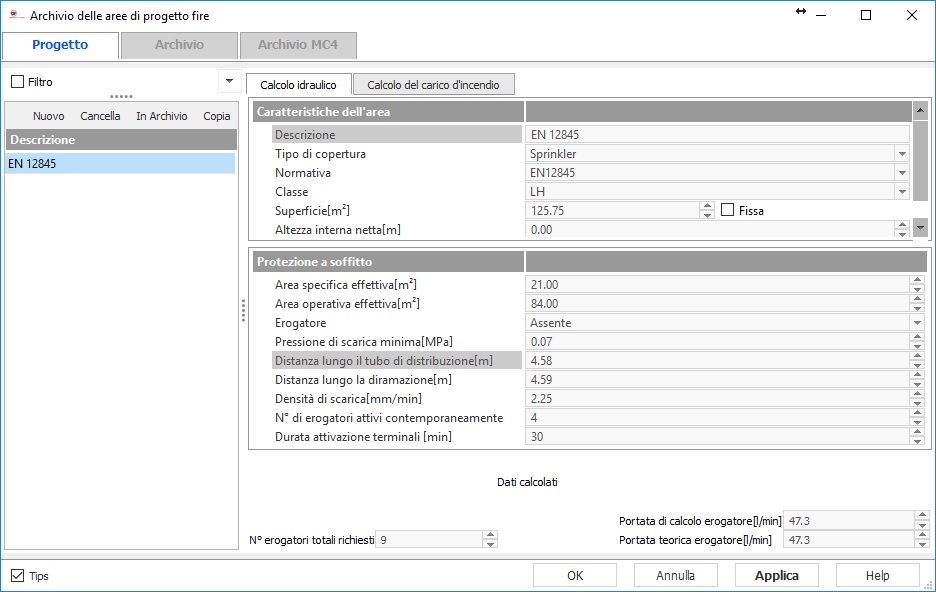Viewport: 936px width, 592px height.
Task: Click the Nuovo toolbar button
Action: [x=48, y=116]
